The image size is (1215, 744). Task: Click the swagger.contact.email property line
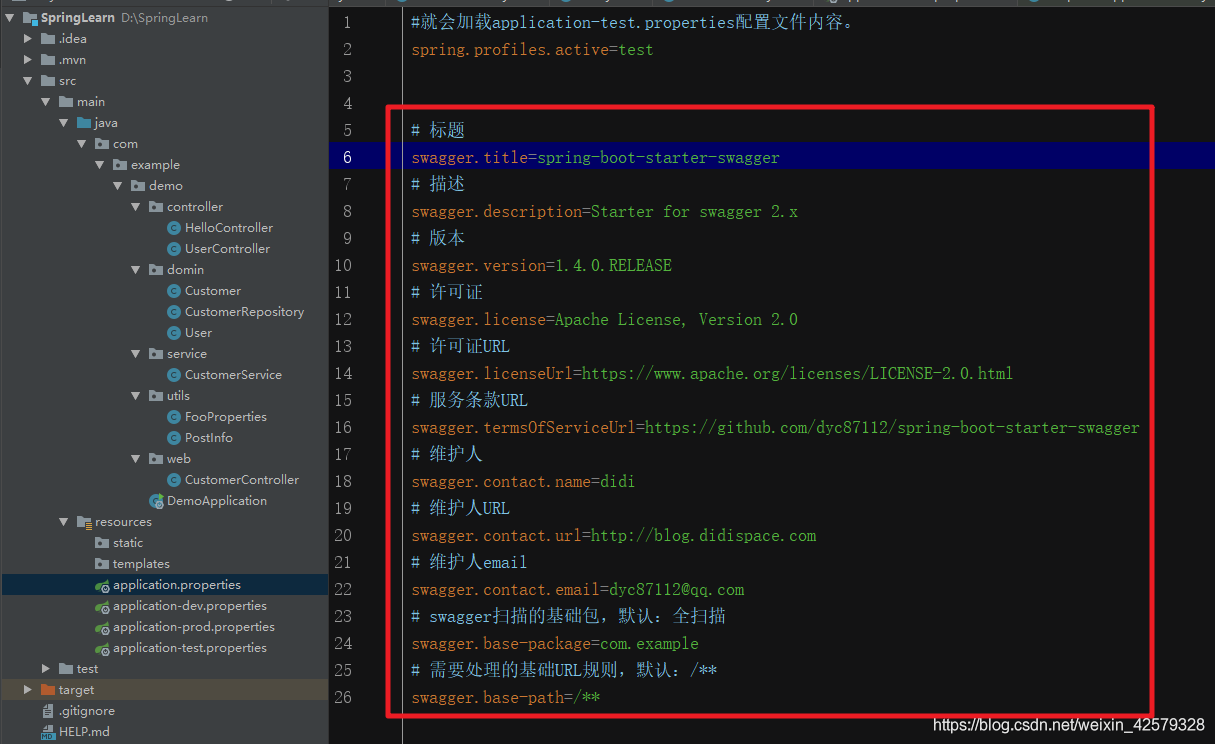point(577,589)
